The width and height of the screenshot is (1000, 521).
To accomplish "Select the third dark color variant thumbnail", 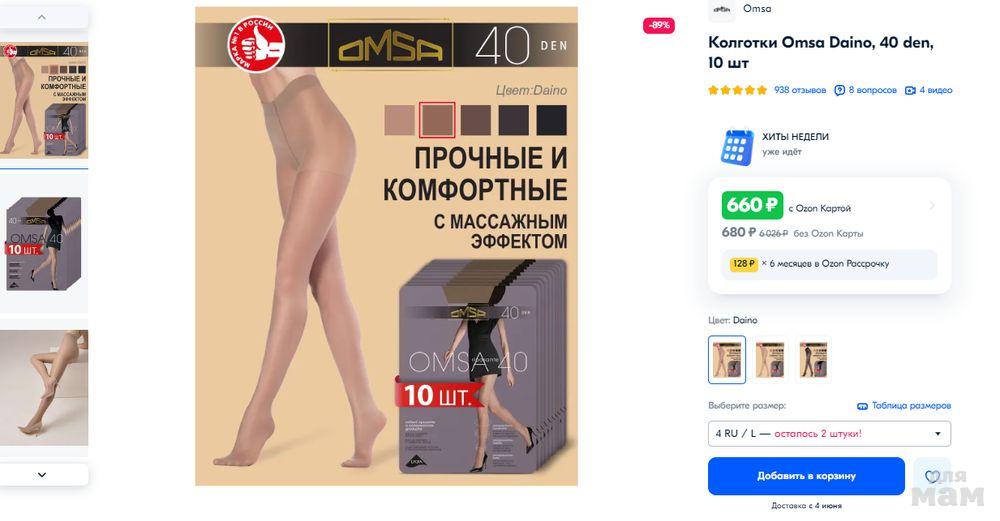I will 813,360.
